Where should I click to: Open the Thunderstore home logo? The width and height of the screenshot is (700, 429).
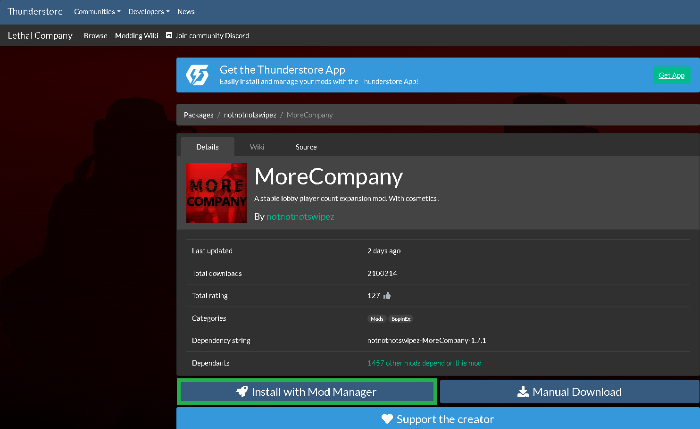click(x=35, y=11)
